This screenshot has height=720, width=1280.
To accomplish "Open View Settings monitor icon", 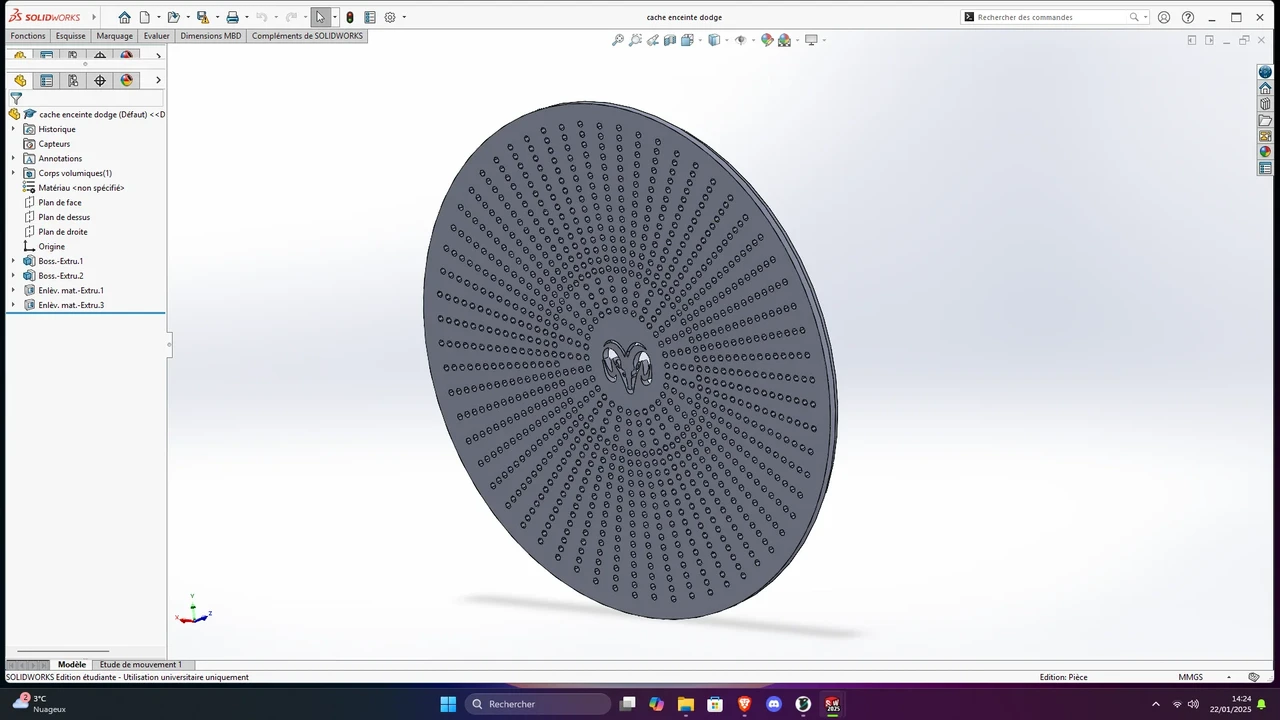I will (x=811, y=40).
